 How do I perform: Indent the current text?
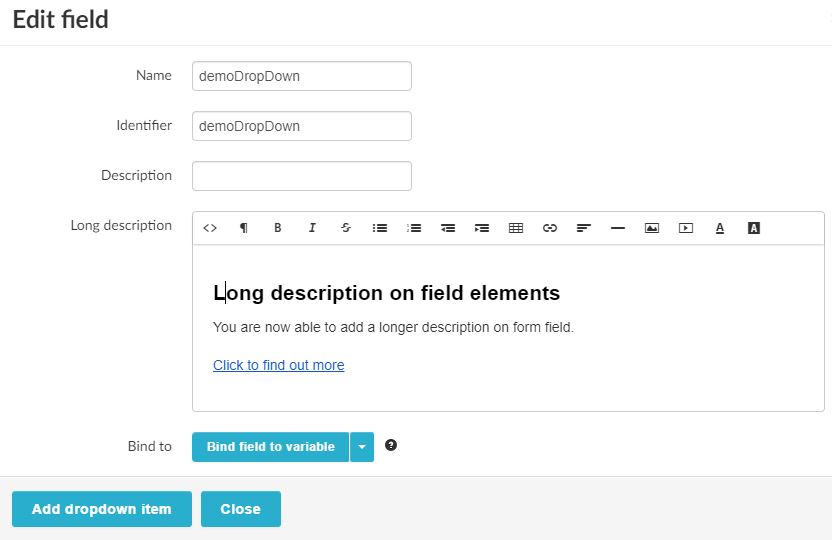coord(482,228)
